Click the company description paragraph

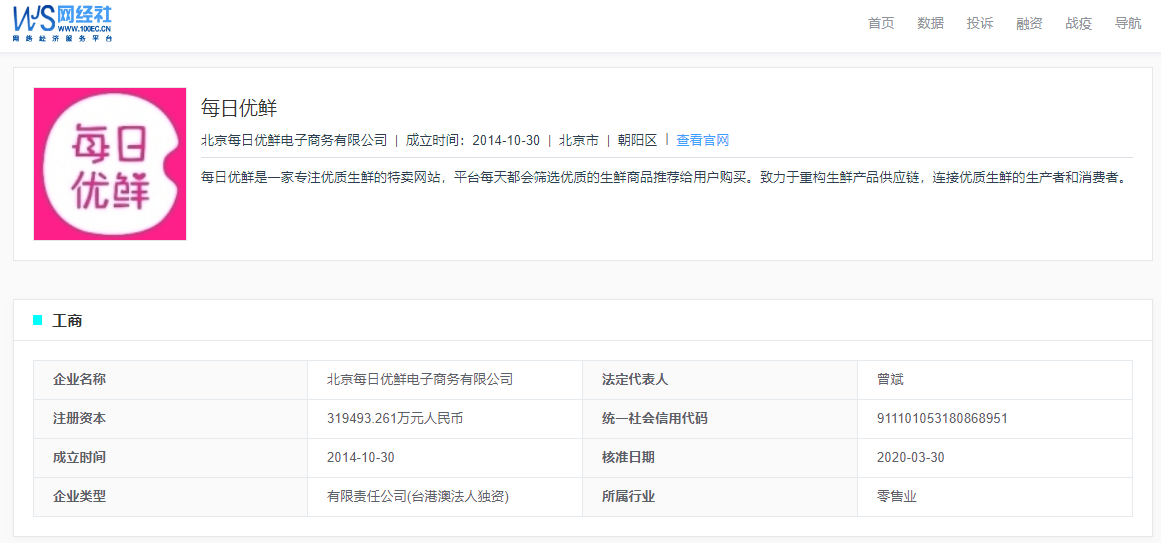tap(663, 178)
